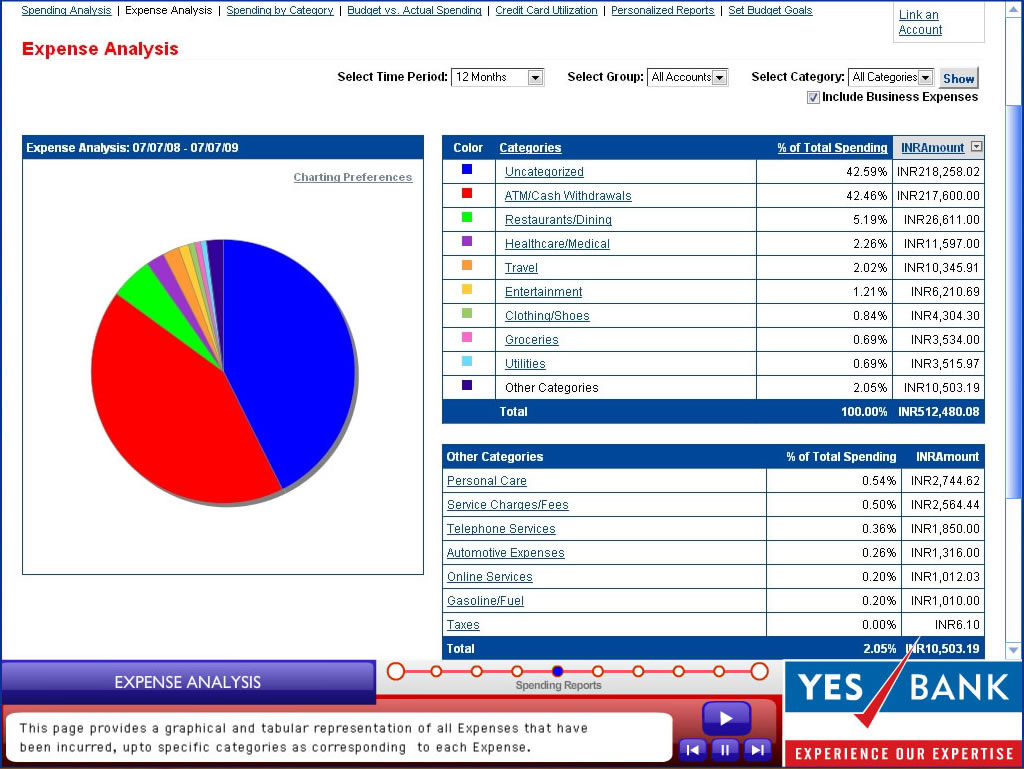Viewport: 1024px width, 769px height.
Task: Open the Charting Preferences link
Action: (352, 177)
